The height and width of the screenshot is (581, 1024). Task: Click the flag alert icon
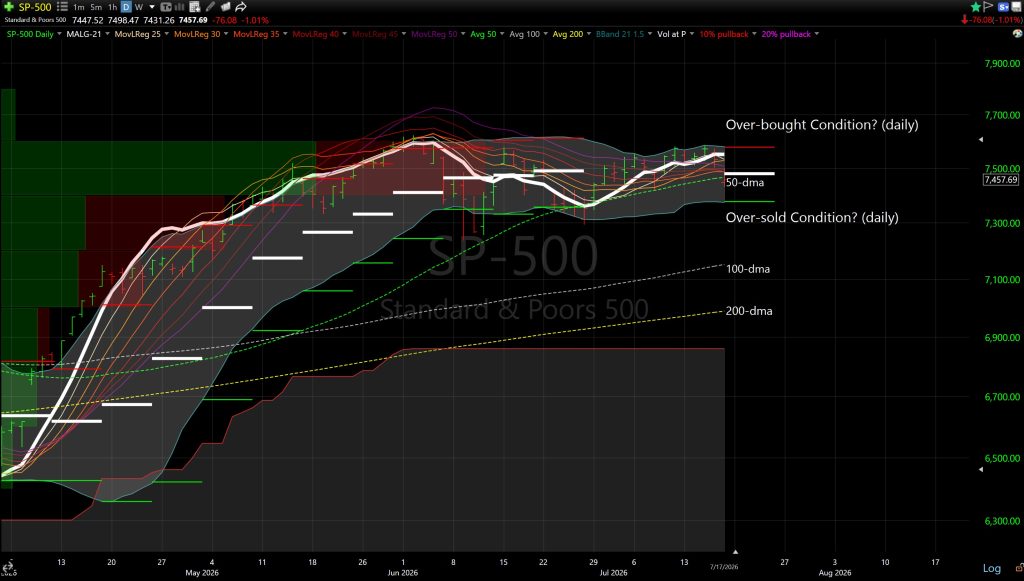pos(987,7)
